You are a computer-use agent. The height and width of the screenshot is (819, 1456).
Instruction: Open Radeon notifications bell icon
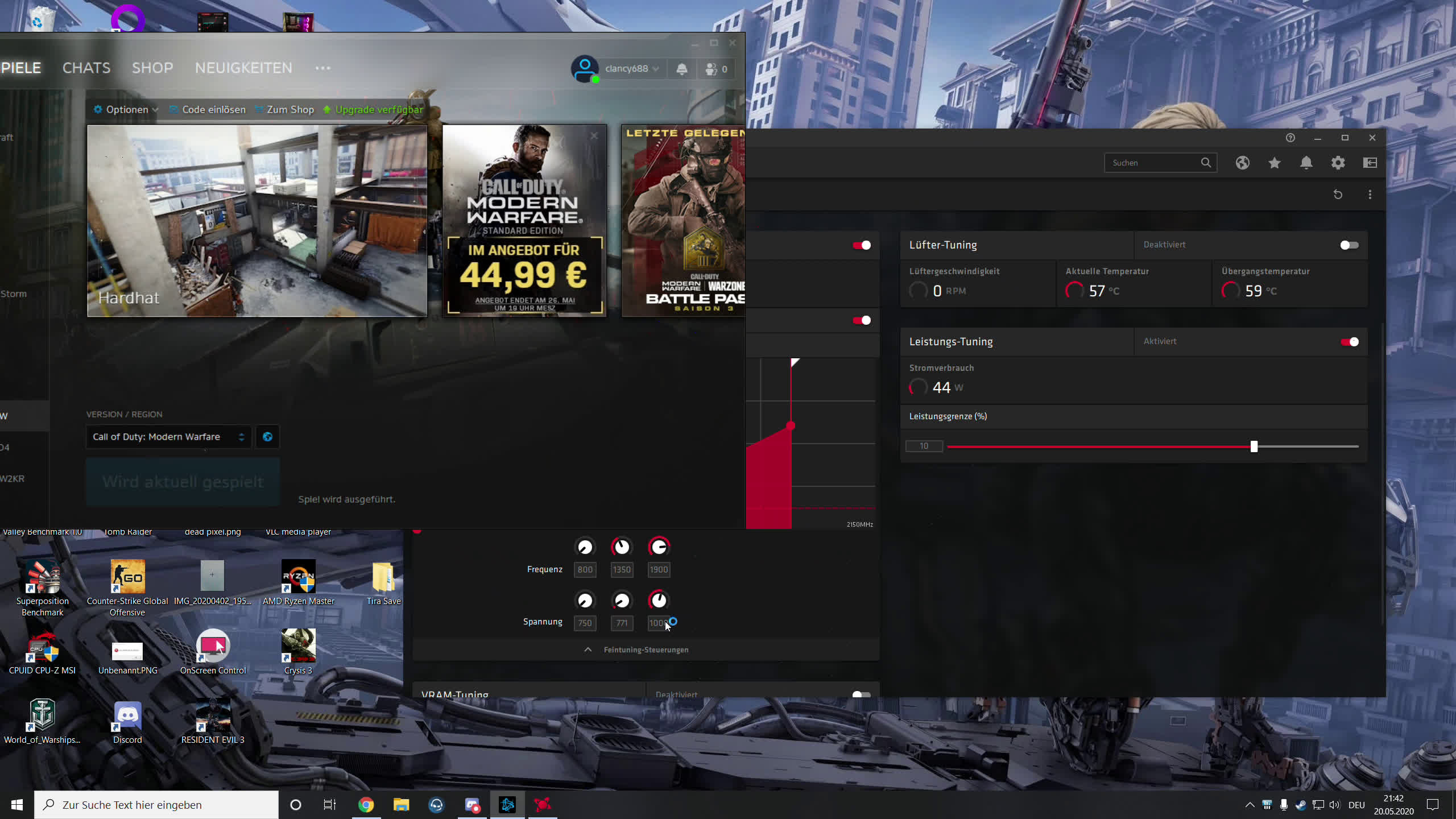[x=1306, y=163]
